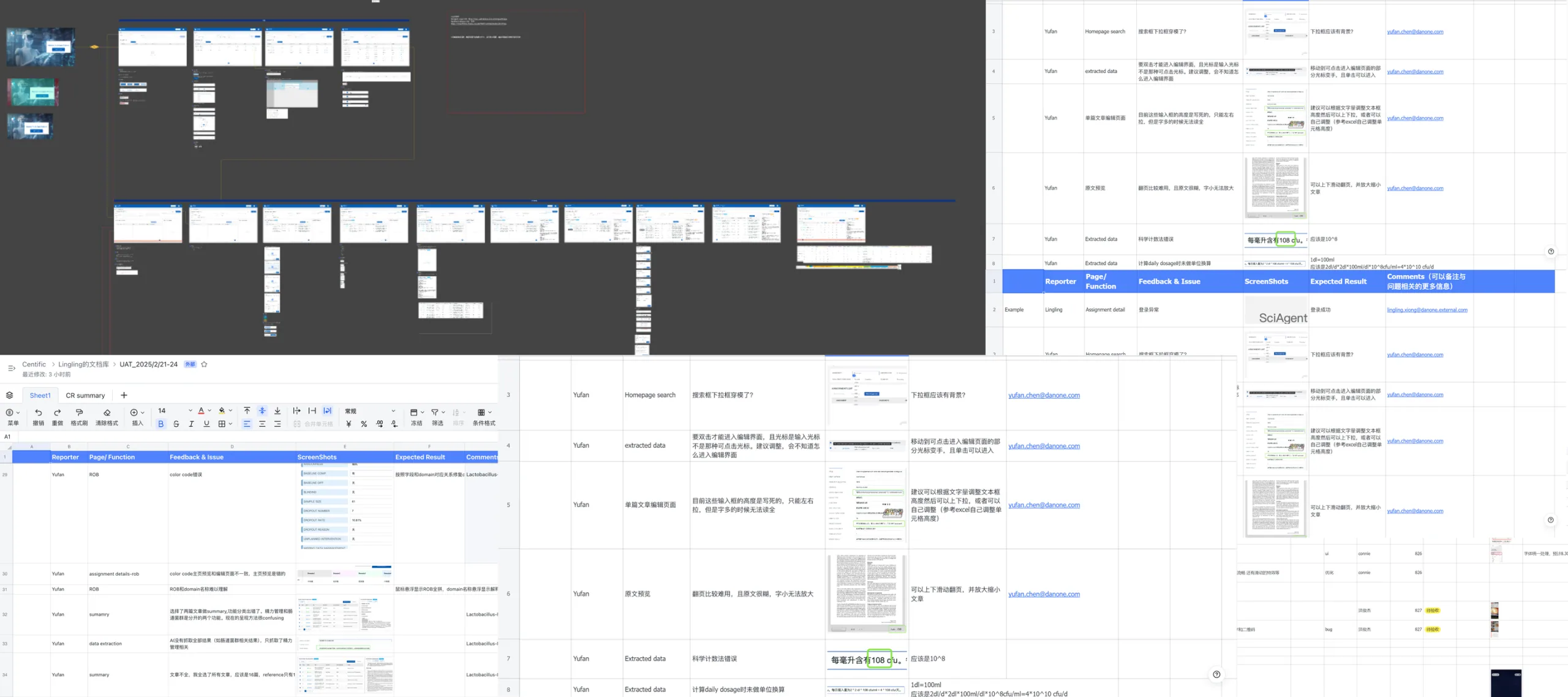
Task: Expand the conditional format dropdown arrow
Action: pyautogui.click(x=490, y=412)
